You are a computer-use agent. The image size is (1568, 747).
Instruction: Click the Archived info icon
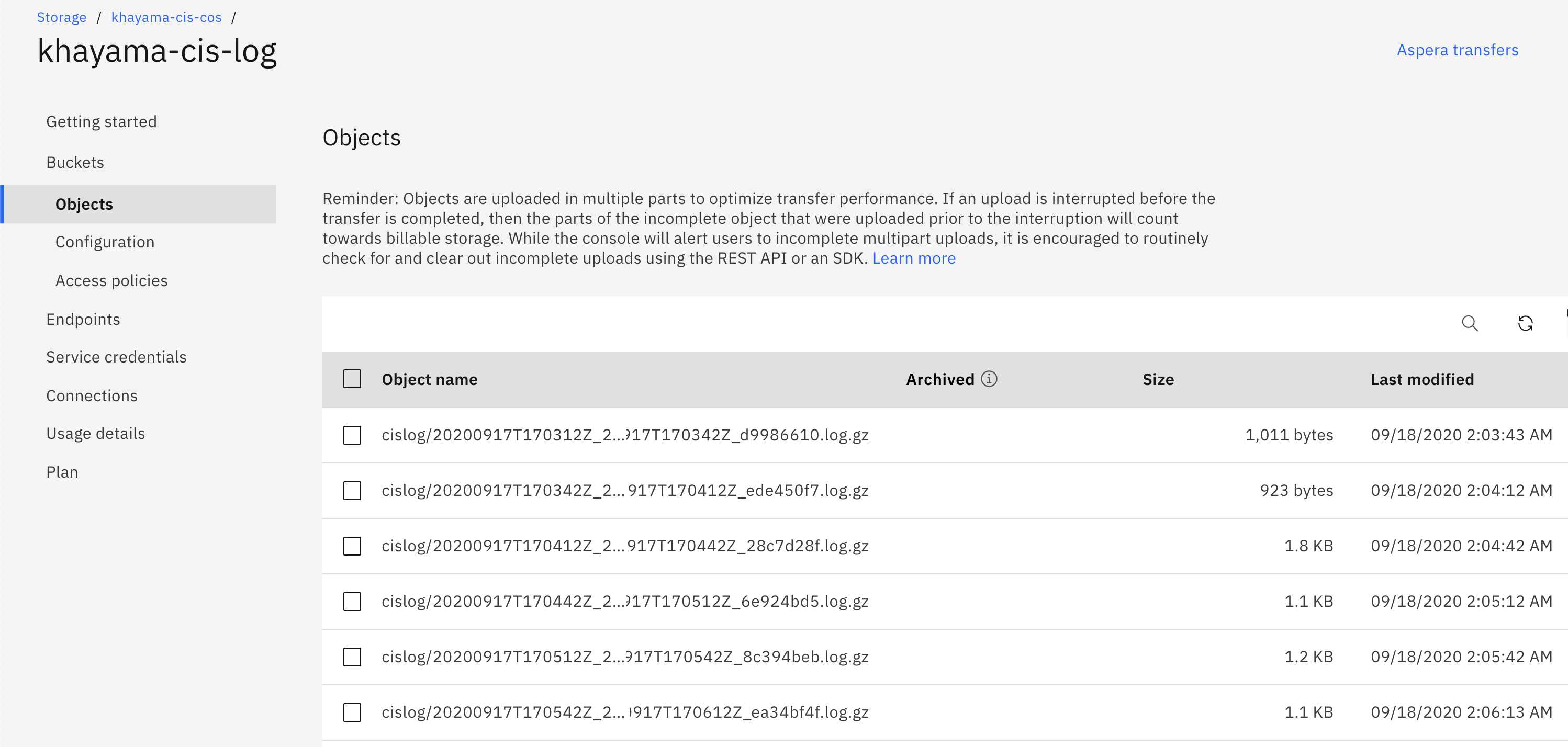pyautogui.click(x=989, y=379)
